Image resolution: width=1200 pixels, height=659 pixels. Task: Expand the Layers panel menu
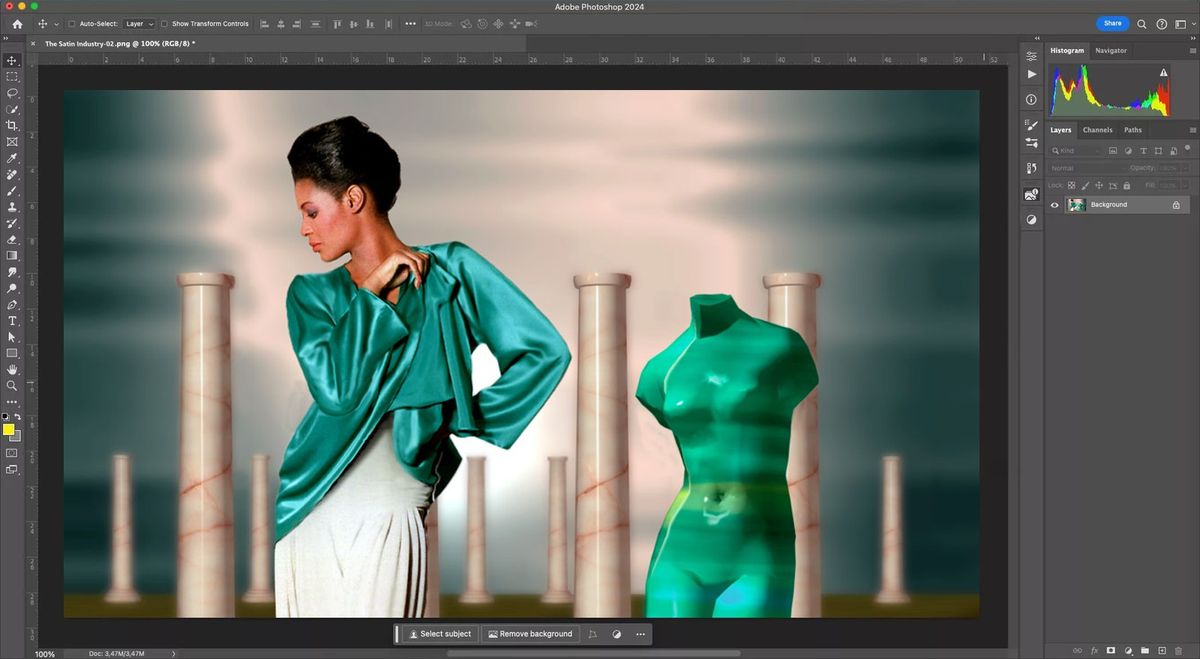click(1192, 130)
